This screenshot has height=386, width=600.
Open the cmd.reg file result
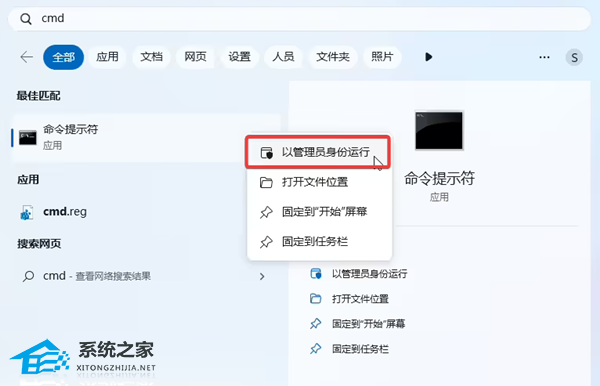click(65, 212)
